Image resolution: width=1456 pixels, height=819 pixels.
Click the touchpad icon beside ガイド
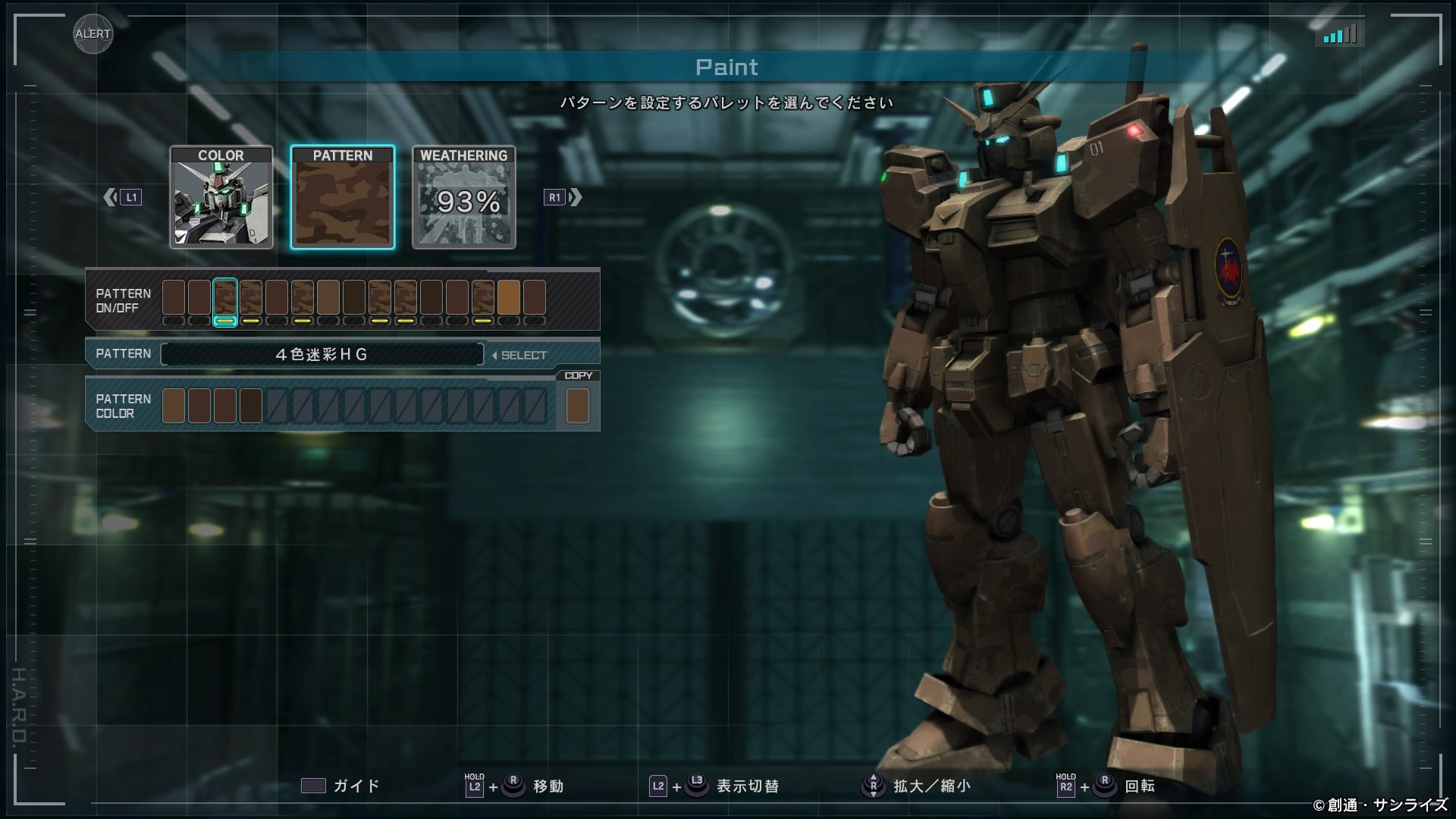[x=313, y=786]
